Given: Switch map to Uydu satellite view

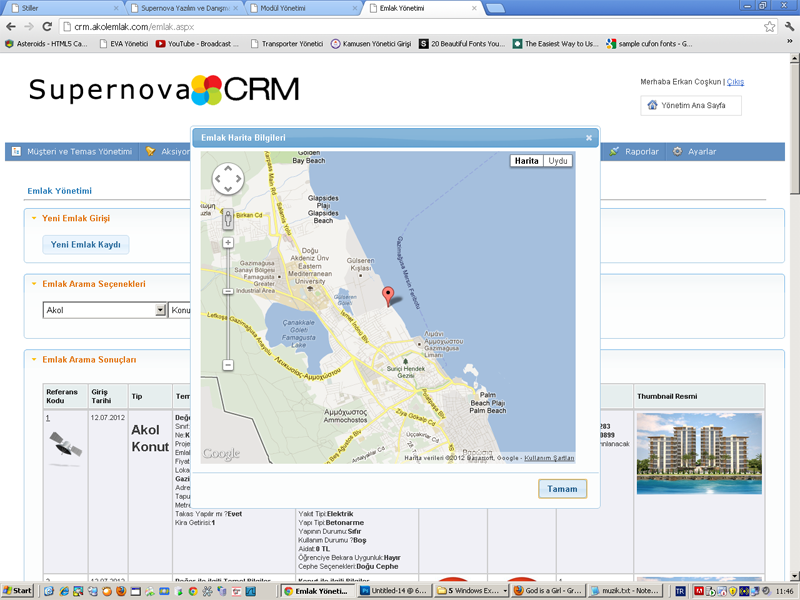Looking at the screenshot, I should click(558, 161).
